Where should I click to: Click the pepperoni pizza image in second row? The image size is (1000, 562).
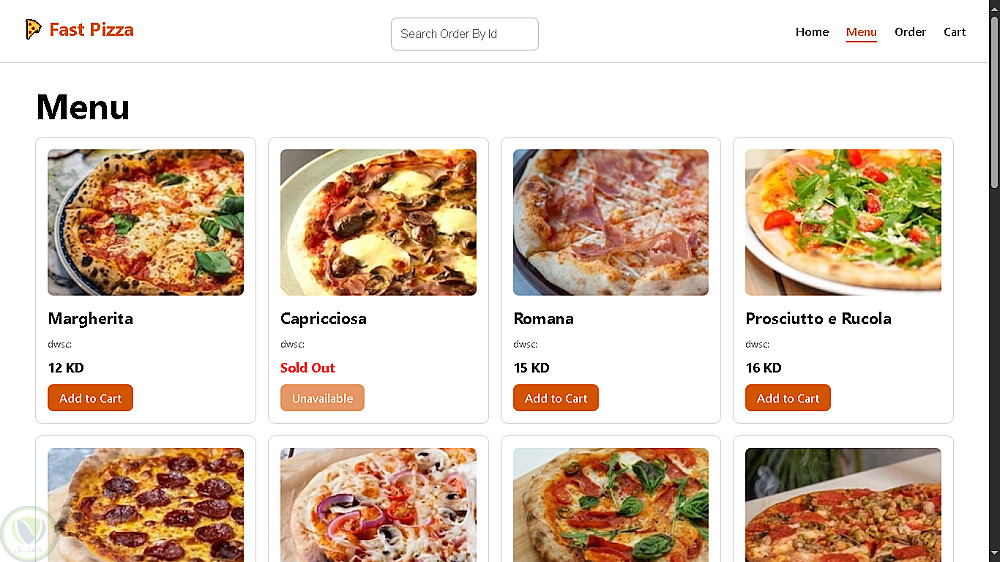146,504
